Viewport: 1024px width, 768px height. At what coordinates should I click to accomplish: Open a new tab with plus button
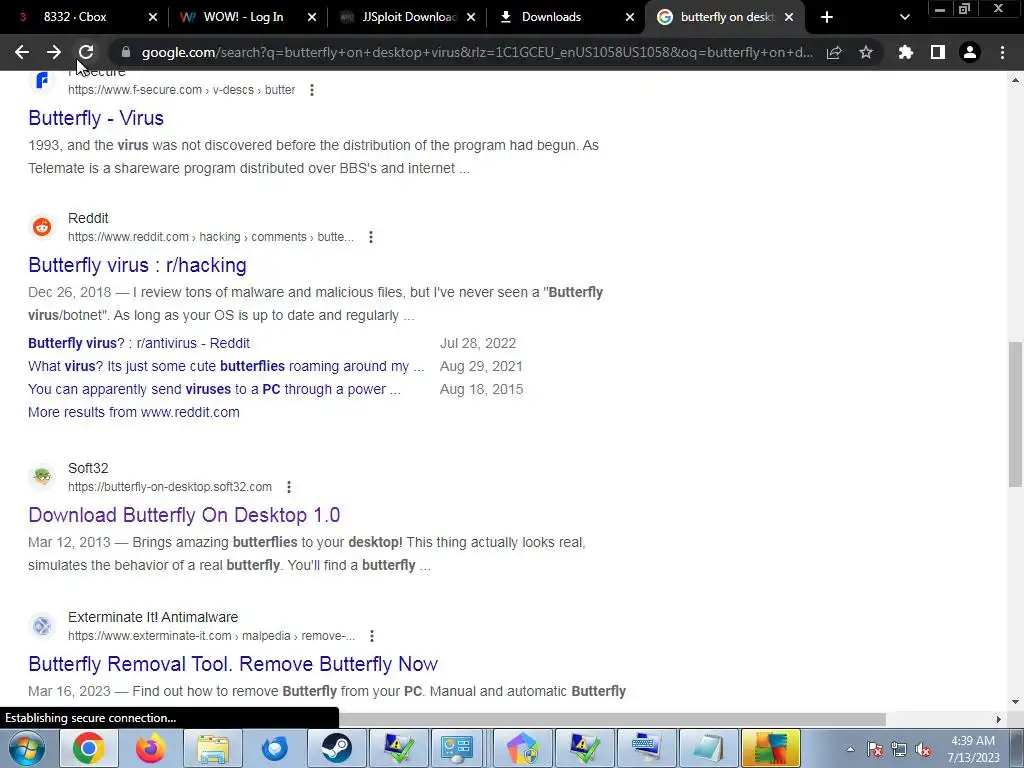[x=827, y=18]
